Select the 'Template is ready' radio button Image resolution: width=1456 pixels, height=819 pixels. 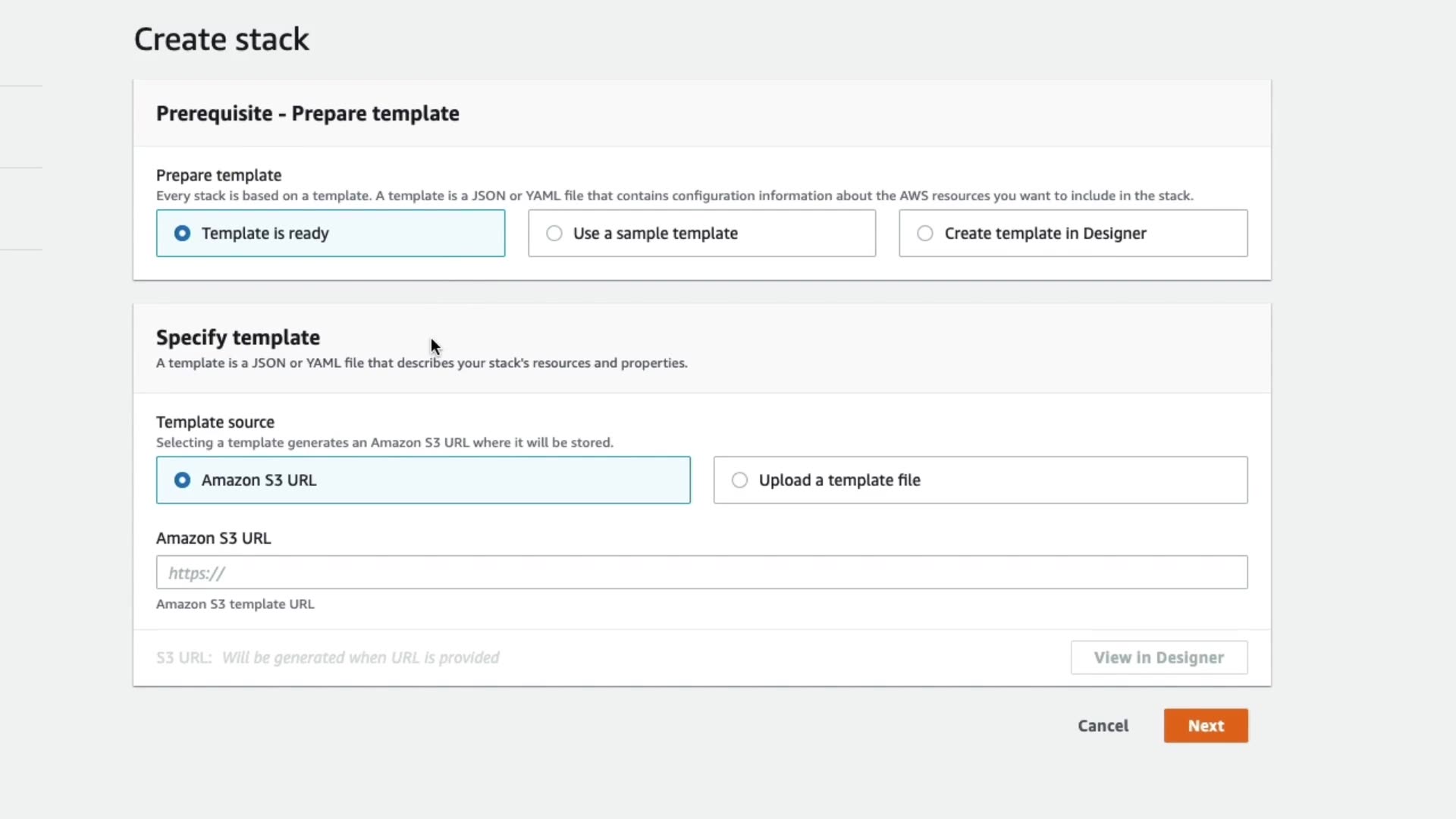(x=182, y=234)
